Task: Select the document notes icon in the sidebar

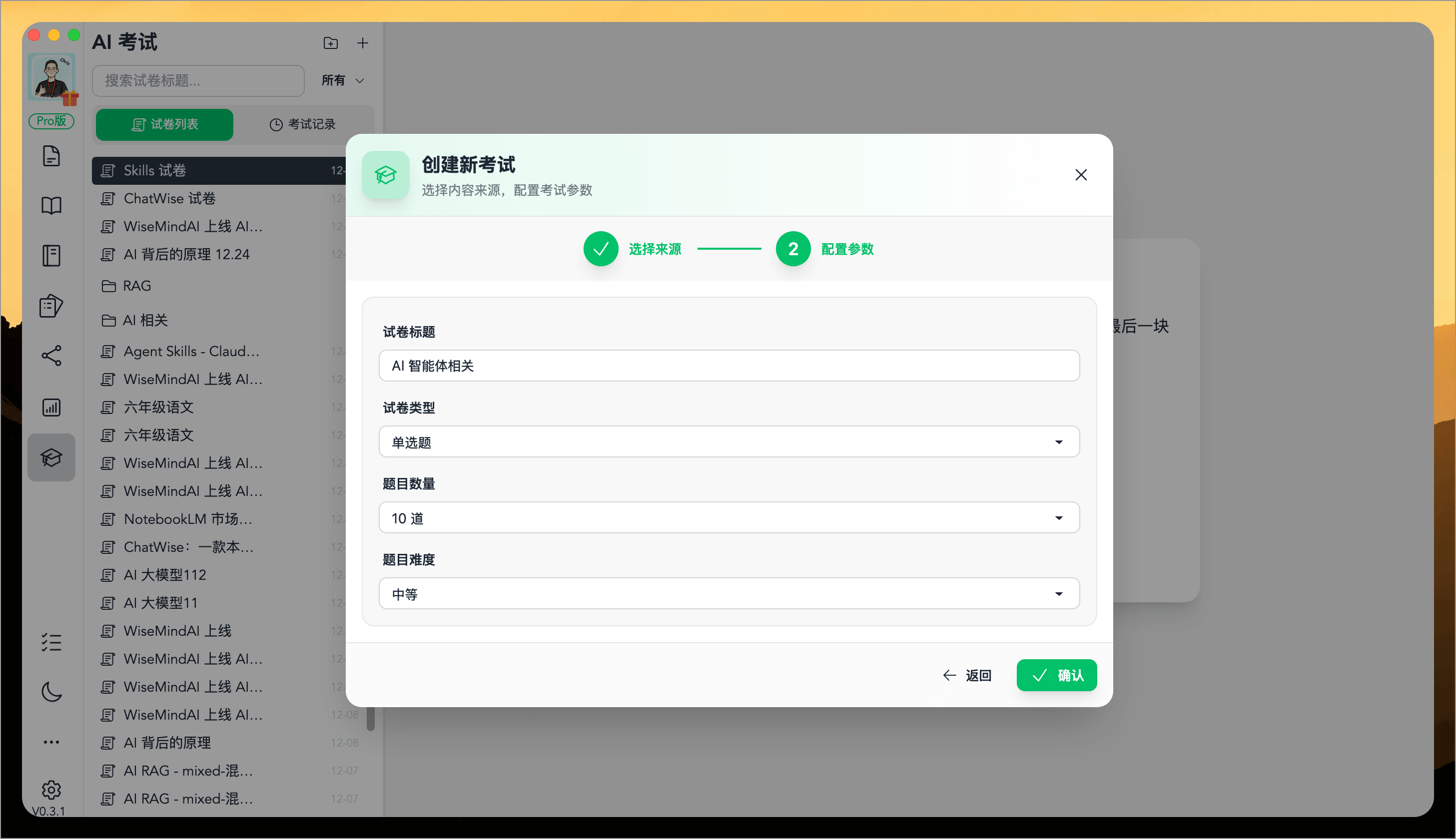Action: click(51, 156)
